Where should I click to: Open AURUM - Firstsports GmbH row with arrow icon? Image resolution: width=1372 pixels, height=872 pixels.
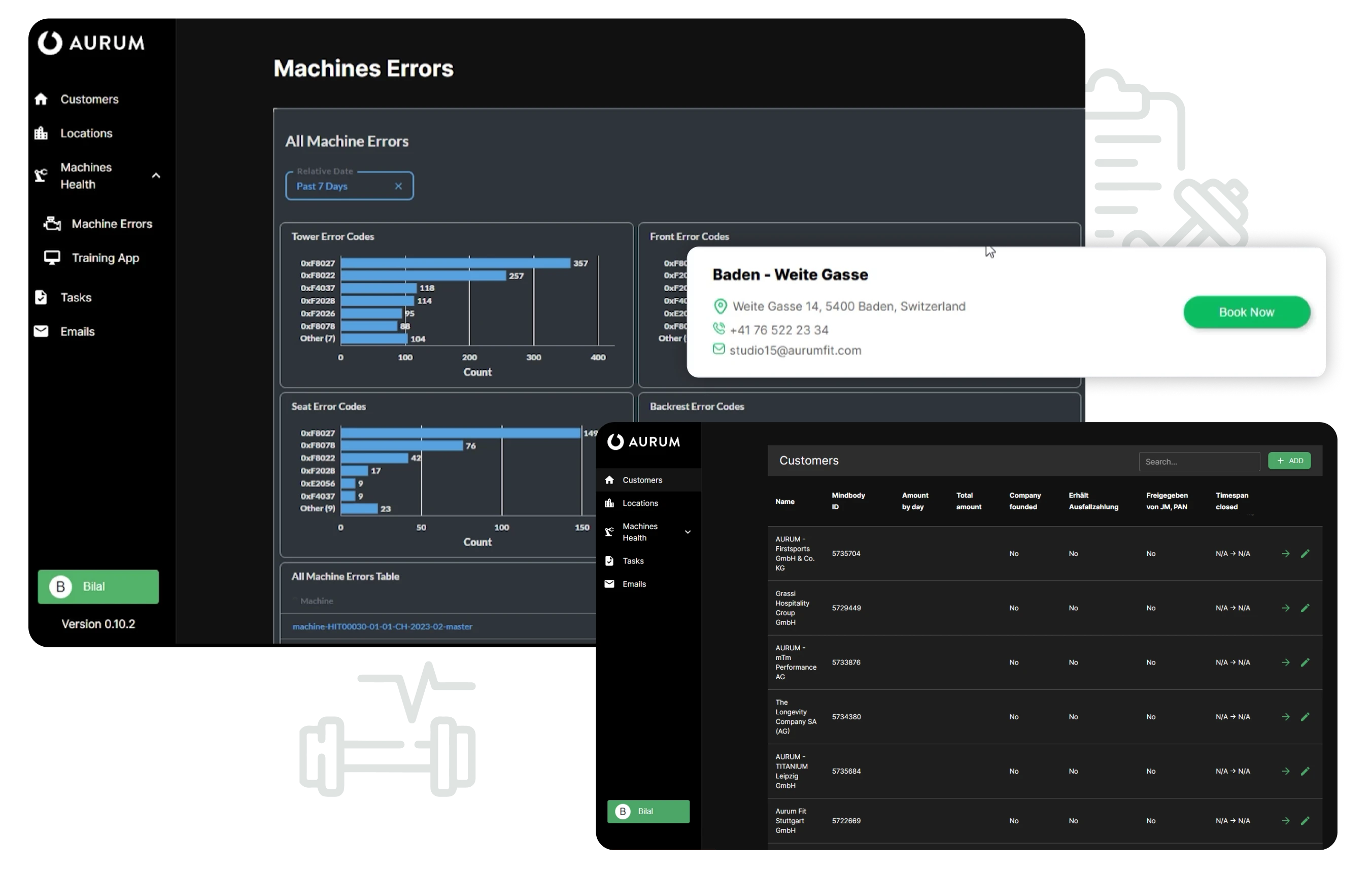tap(1286, 553)
